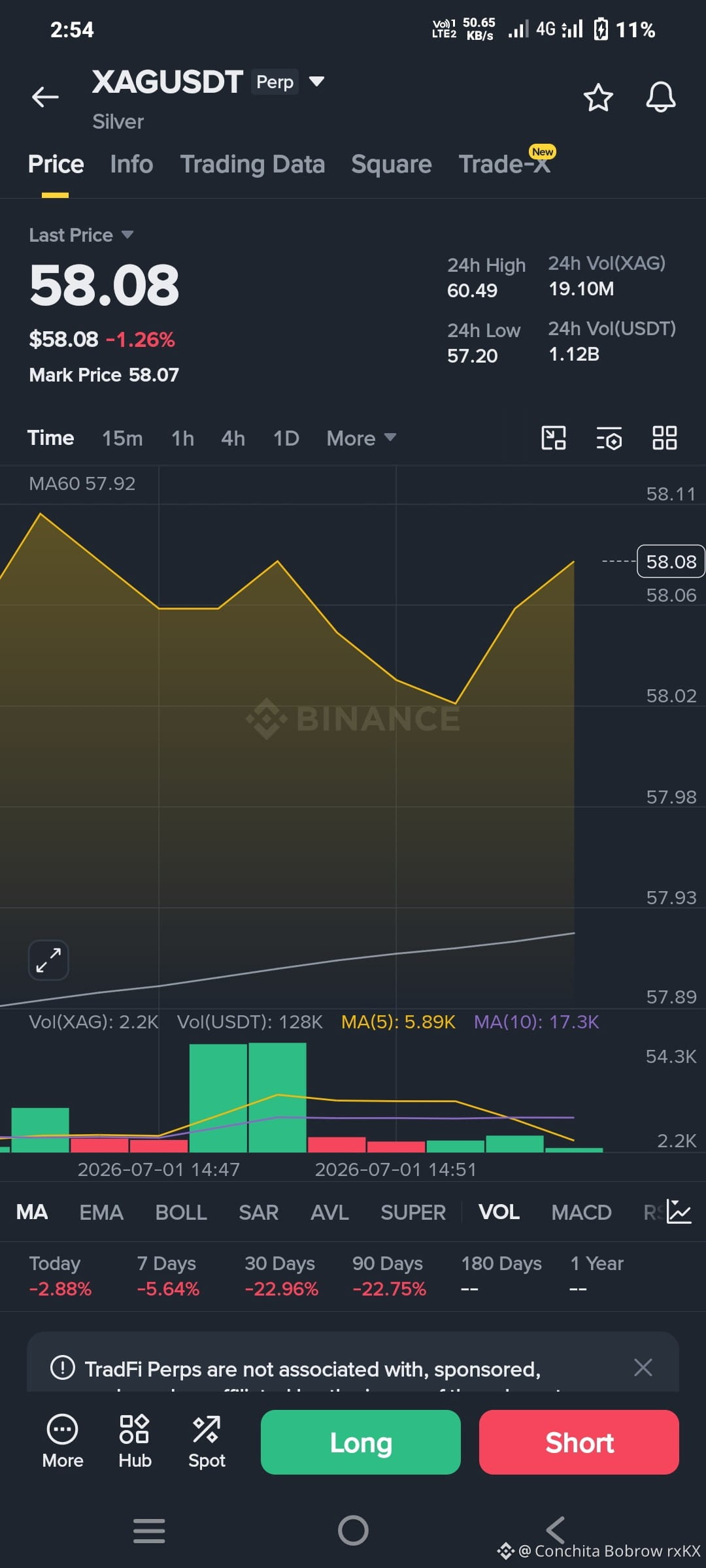The height and width of the screenshot is (1568, 706).
Task: Switch to Spot trading
Action: pyautogui.click(x=207, y=1442)
